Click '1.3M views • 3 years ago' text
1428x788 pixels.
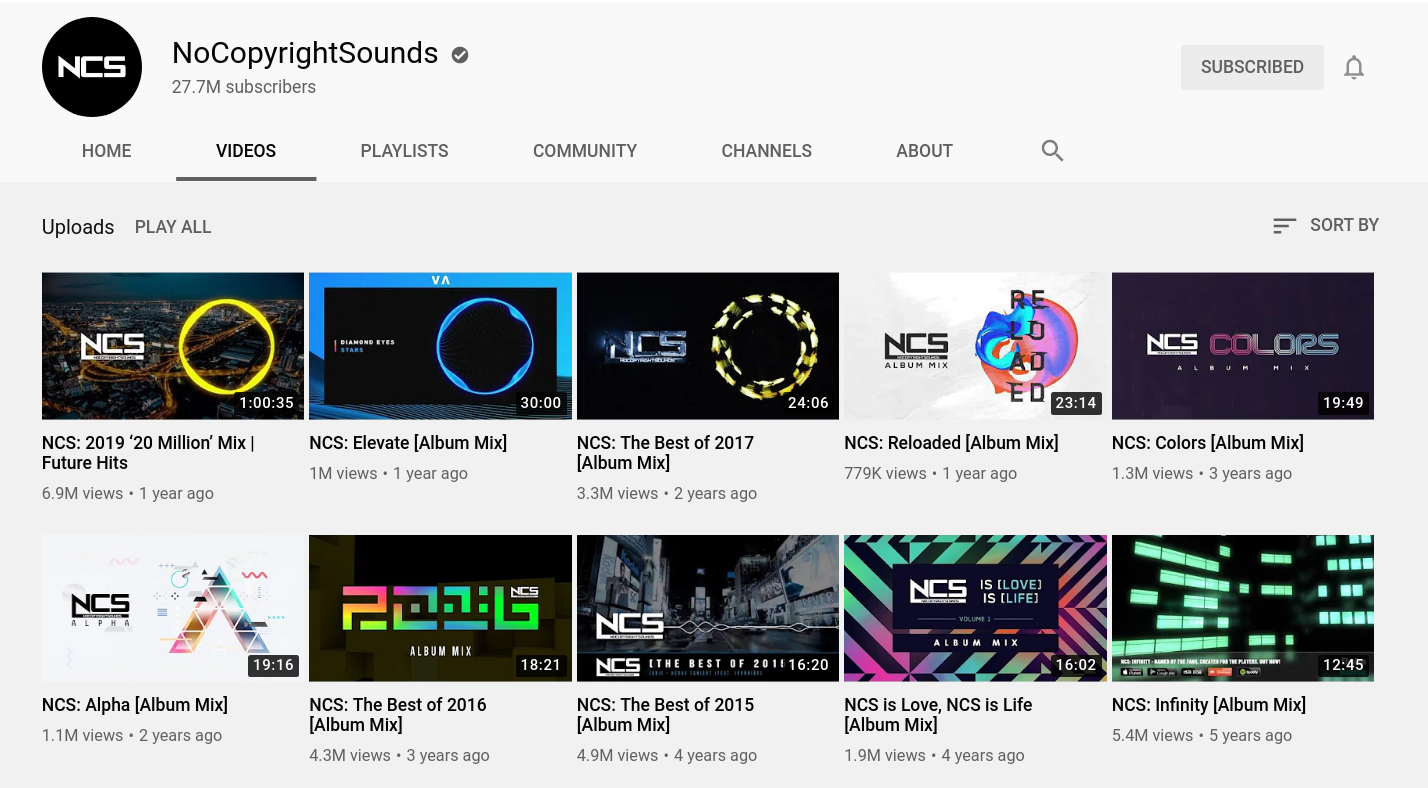pos(1202,473)
